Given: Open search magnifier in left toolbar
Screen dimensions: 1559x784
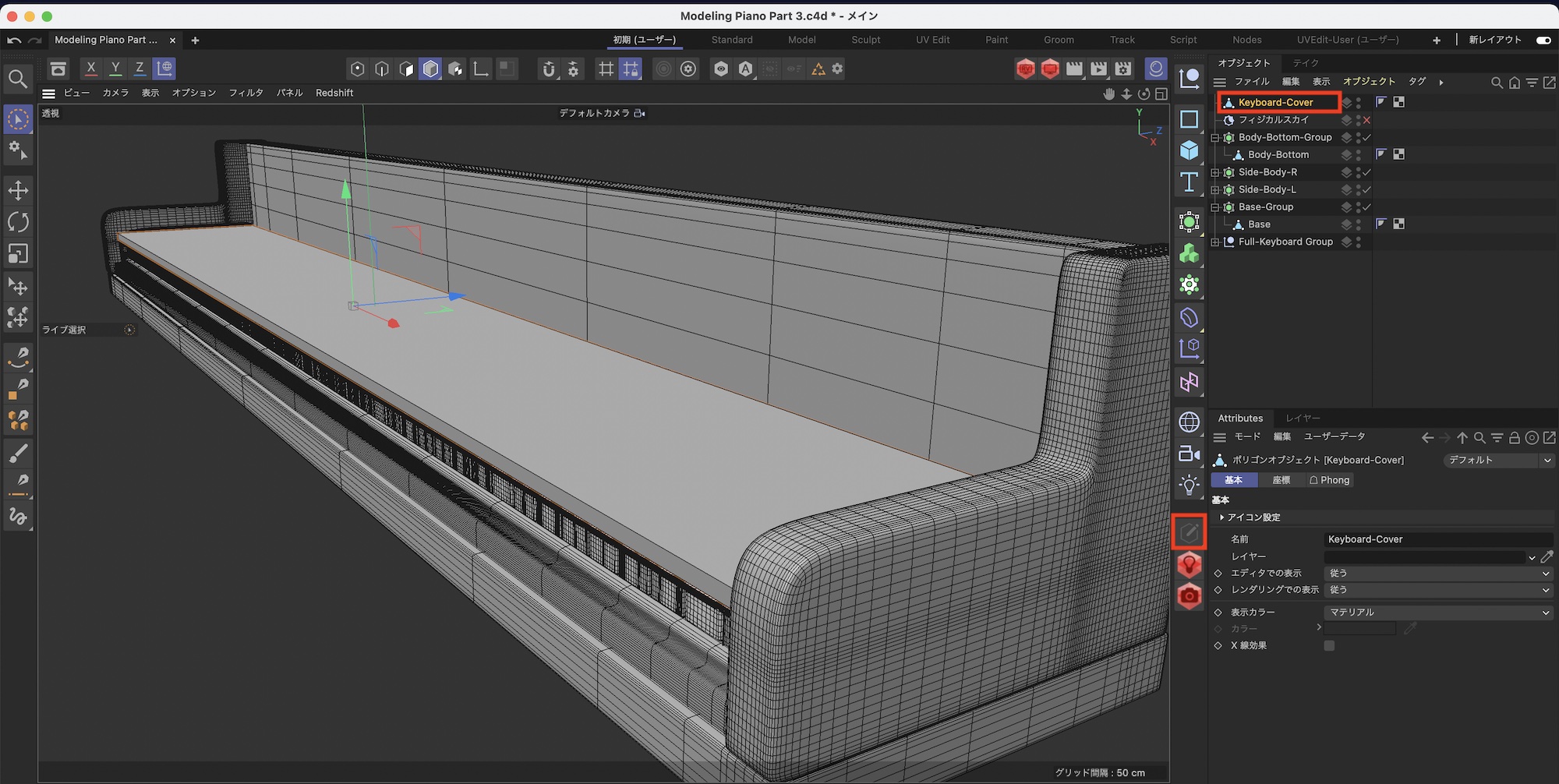Looking at the screenshot, I should click(x=18, y=79).
